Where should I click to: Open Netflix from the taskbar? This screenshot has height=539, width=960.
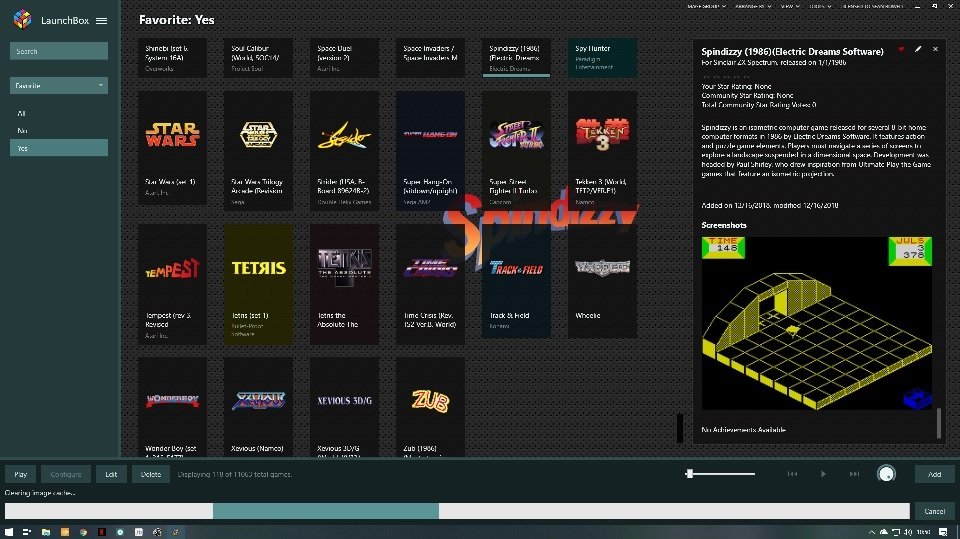[x=102, y=532]
